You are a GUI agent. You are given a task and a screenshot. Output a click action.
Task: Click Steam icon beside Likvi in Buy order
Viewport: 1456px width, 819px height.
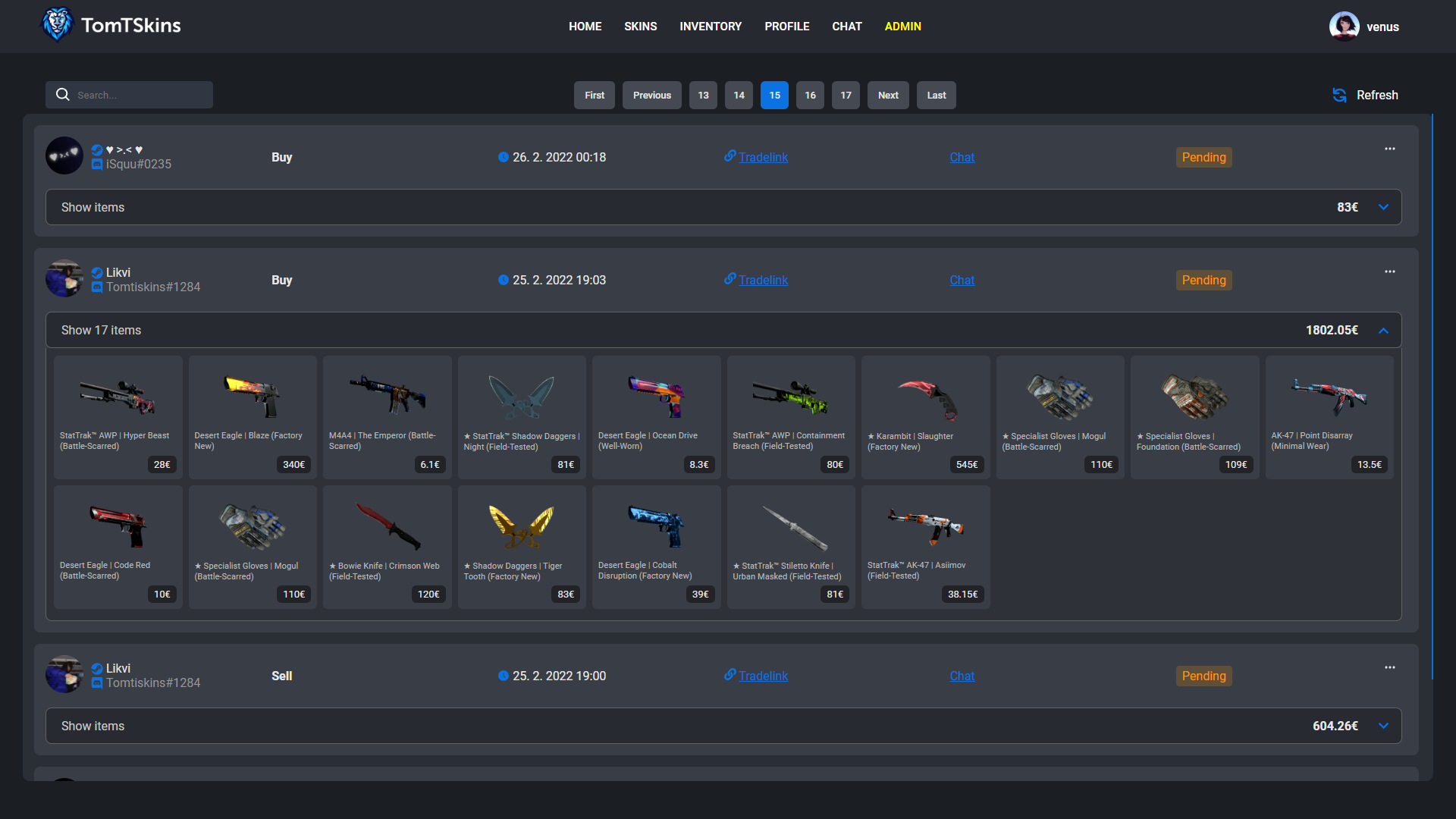click(x=97, y=273)
